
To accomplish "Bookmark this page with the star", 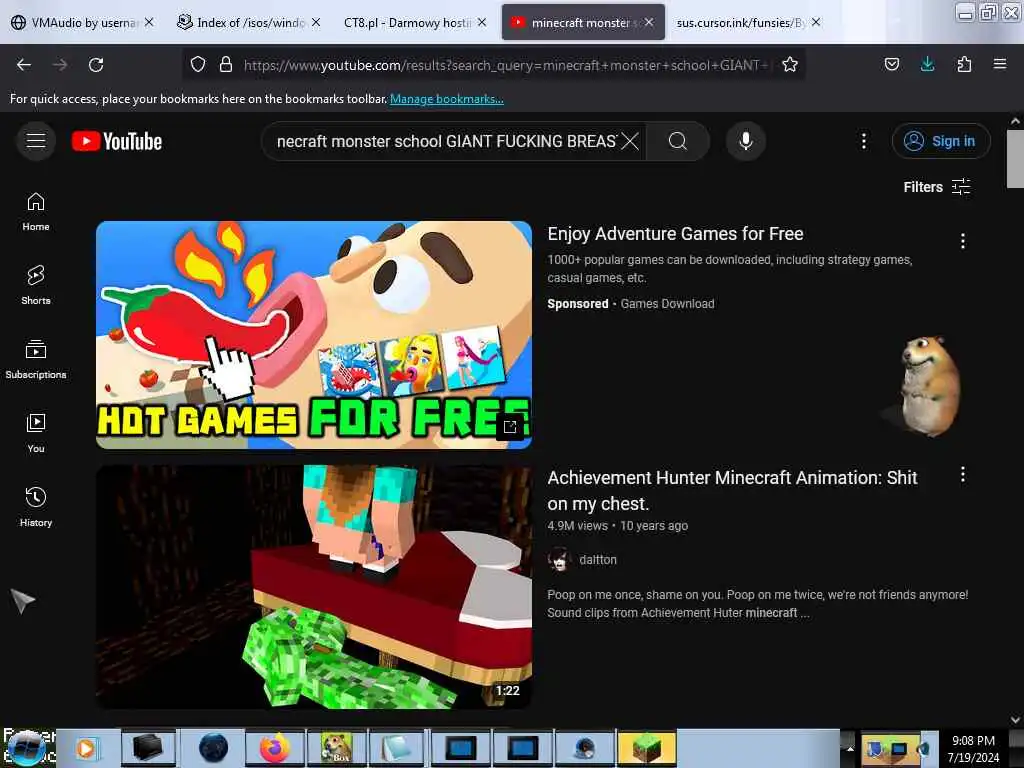I will pos(790,64).
